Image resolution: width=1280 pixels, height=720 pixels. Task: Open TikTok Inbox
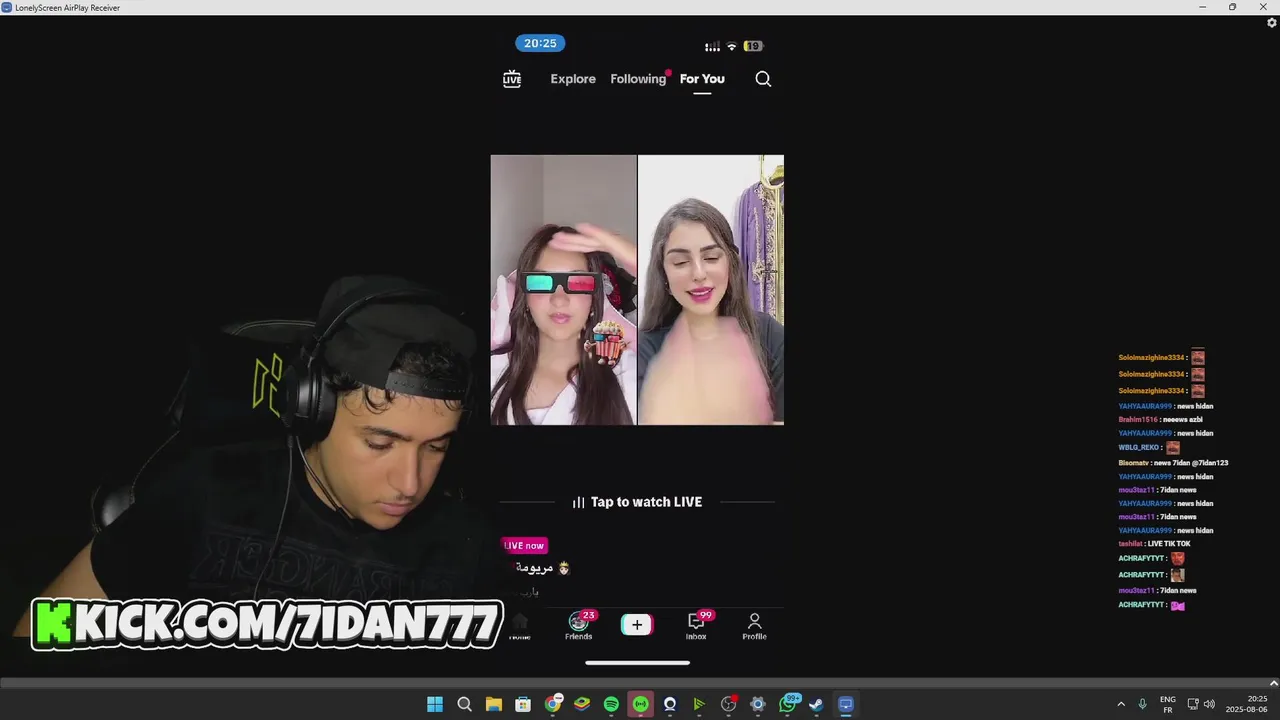(696, 626)
